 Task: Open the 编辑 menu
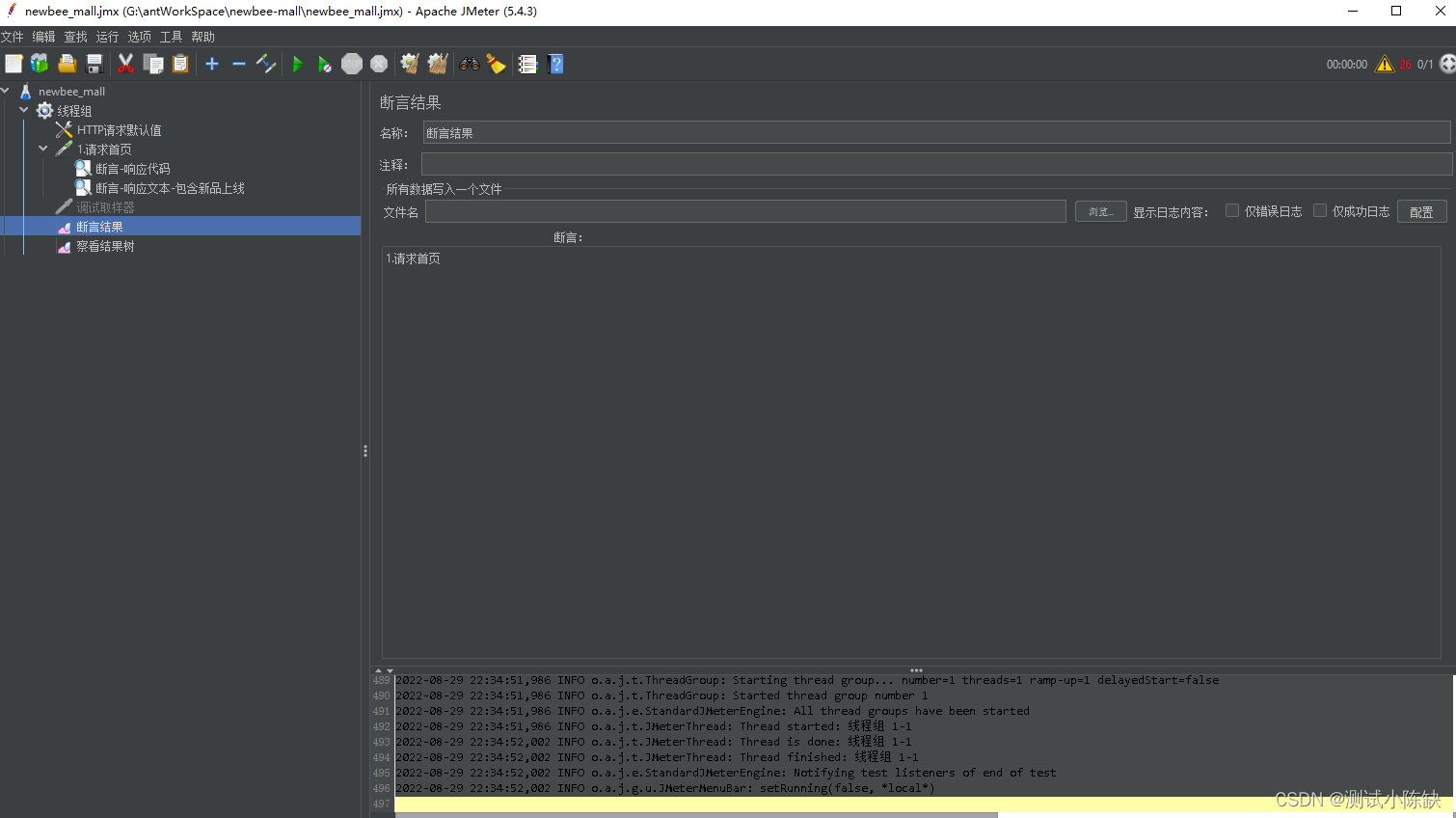pyautogui.click(x=43, y=37)
